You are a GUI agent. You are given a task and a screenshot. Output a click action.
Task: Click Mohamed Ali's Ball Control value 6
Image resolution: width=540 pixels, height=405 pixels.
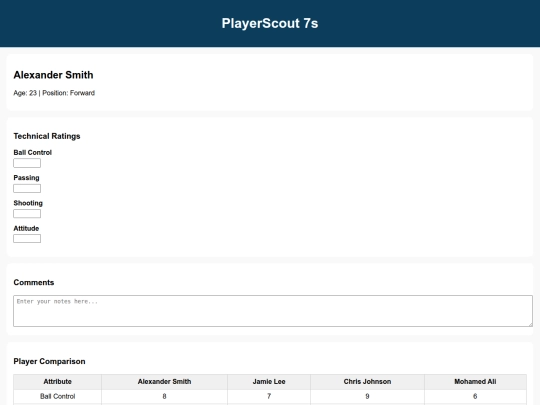tap(475, 396)
